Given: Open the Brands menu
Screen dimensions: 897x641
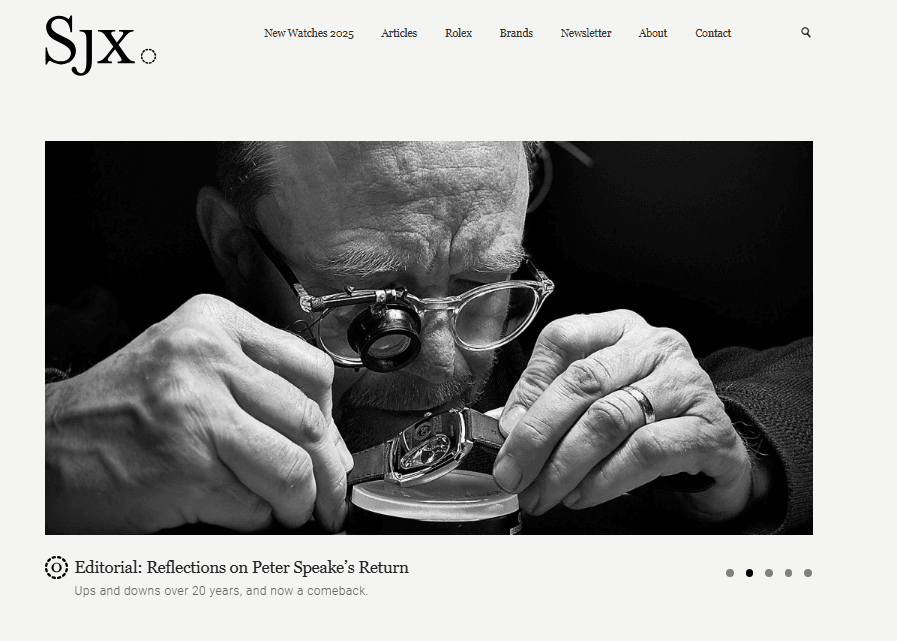Looking at the screenshot, I should point(516,33).
